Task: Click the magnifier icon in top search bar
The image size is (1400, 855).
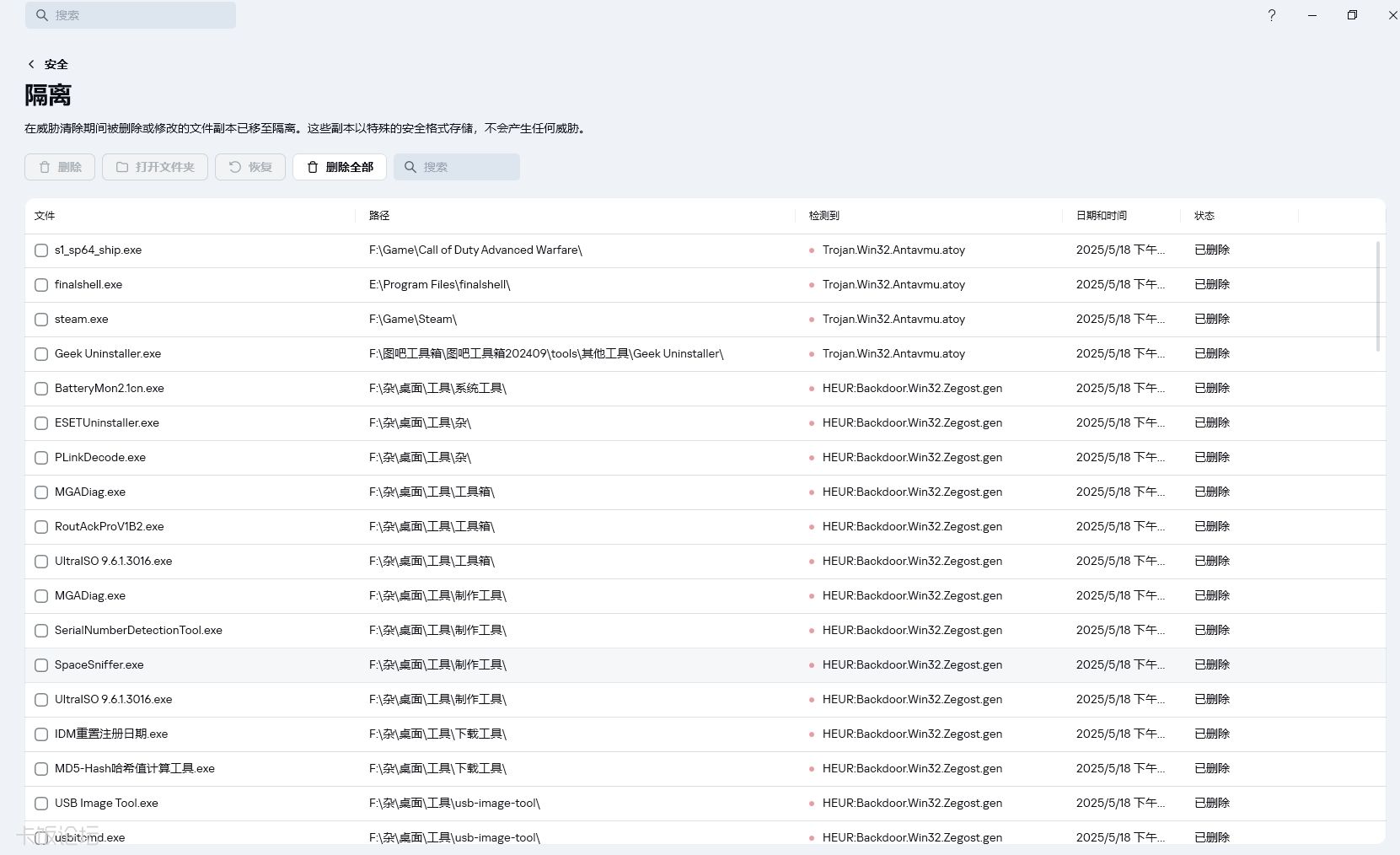Action: 41,15
